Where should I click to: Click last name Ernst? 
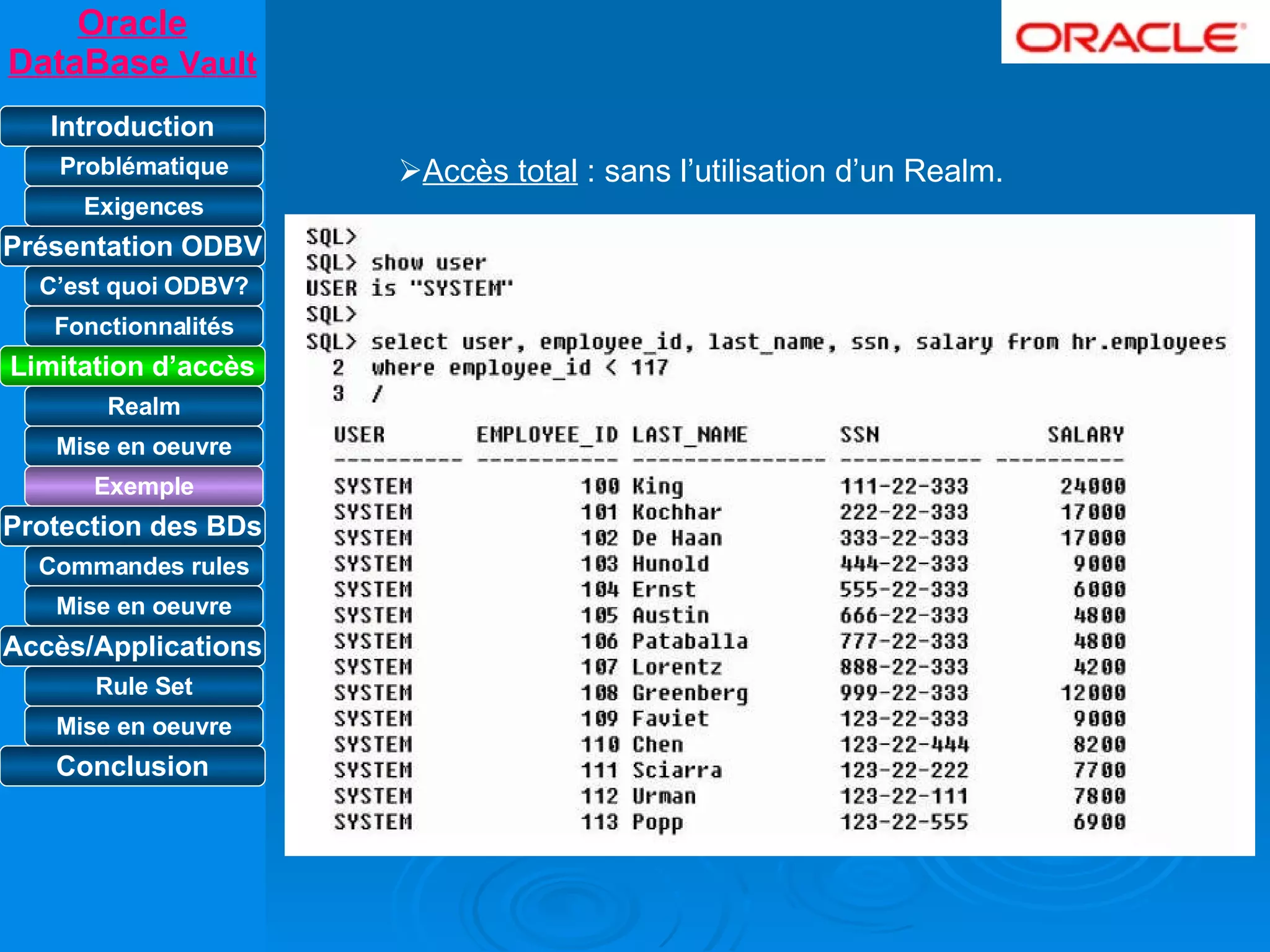(664, 589)
